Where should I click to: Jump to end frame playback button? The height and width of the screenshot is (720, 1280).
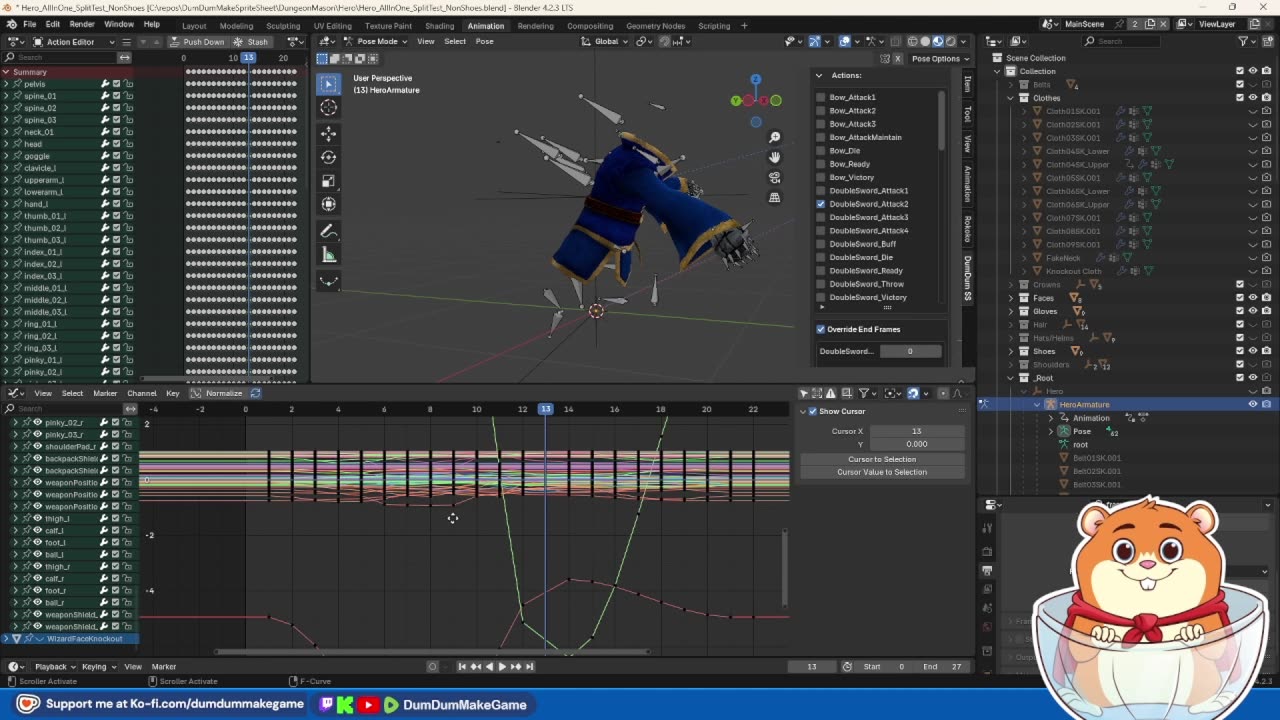(x=529, y=666)
